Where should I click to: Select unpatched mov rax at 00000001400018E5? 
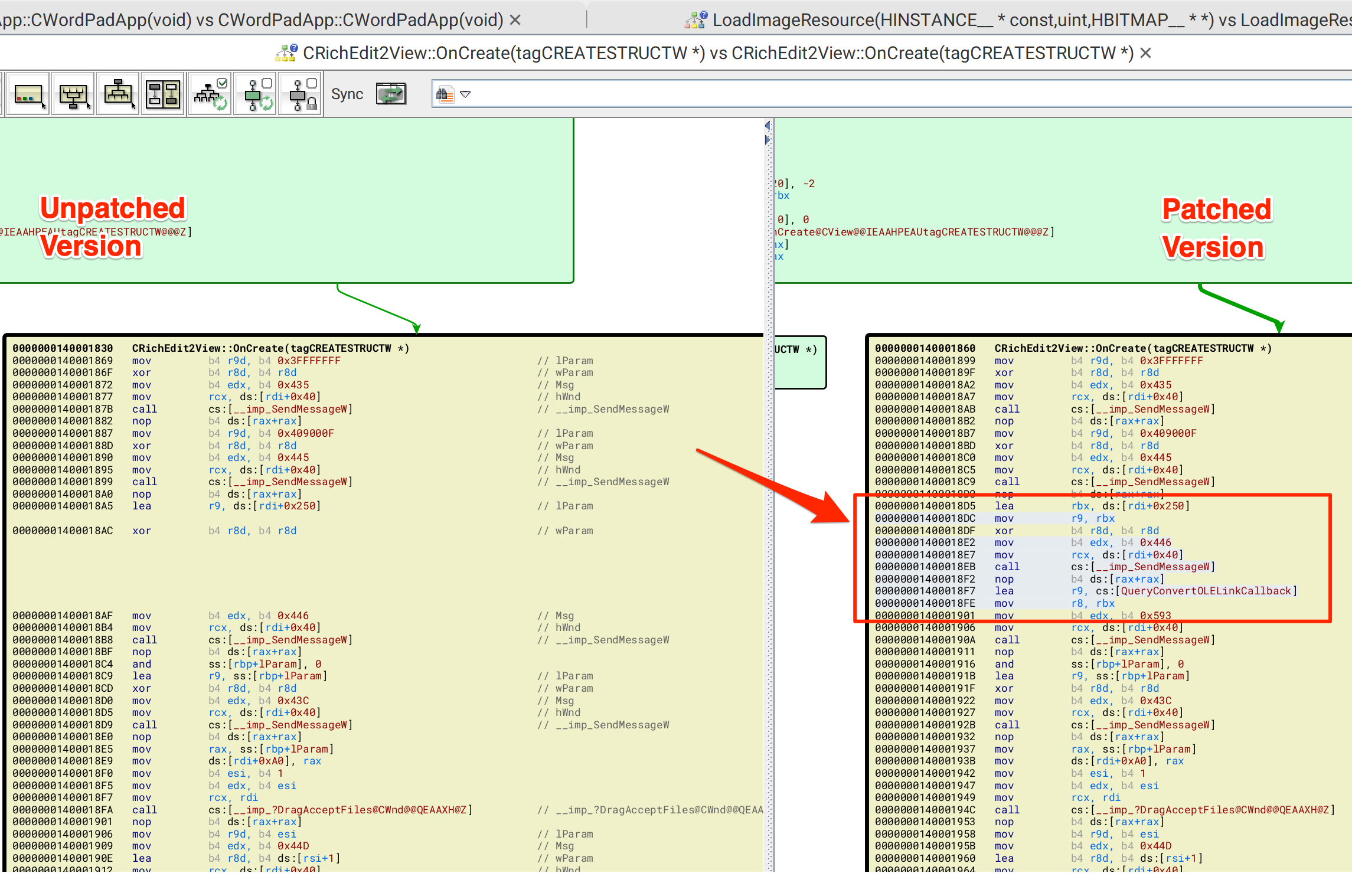click(173, 749)
